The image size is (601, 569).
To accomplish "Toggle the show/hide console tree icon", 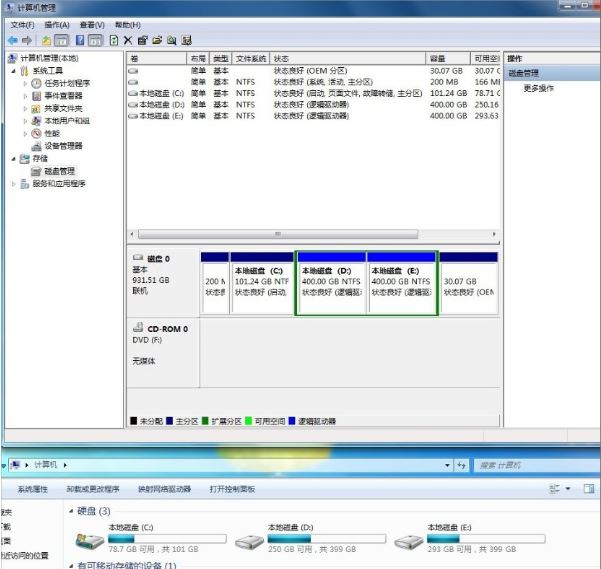I will pyautogui.click(x=61, y=40).
